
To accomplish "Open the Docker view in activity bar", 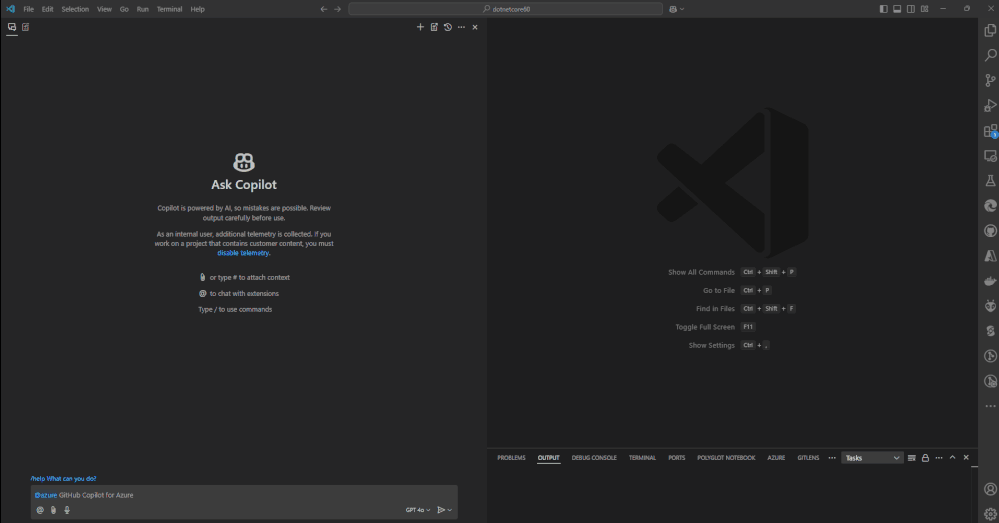I will click(x=990, y=281).
